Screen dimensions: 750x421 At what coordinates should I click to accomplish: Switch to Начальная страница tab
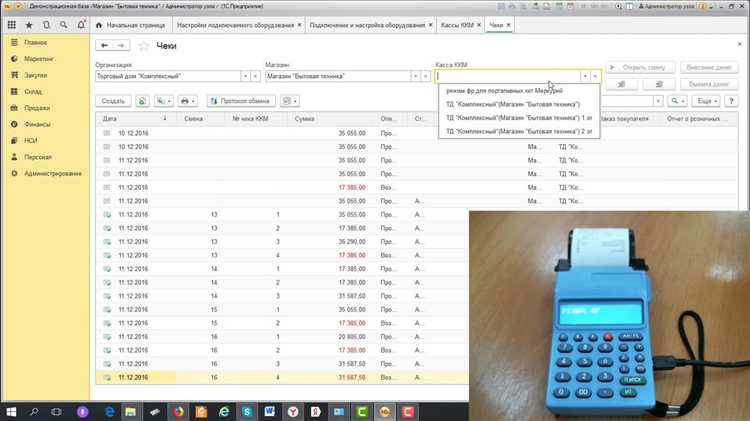pos(130,25)
